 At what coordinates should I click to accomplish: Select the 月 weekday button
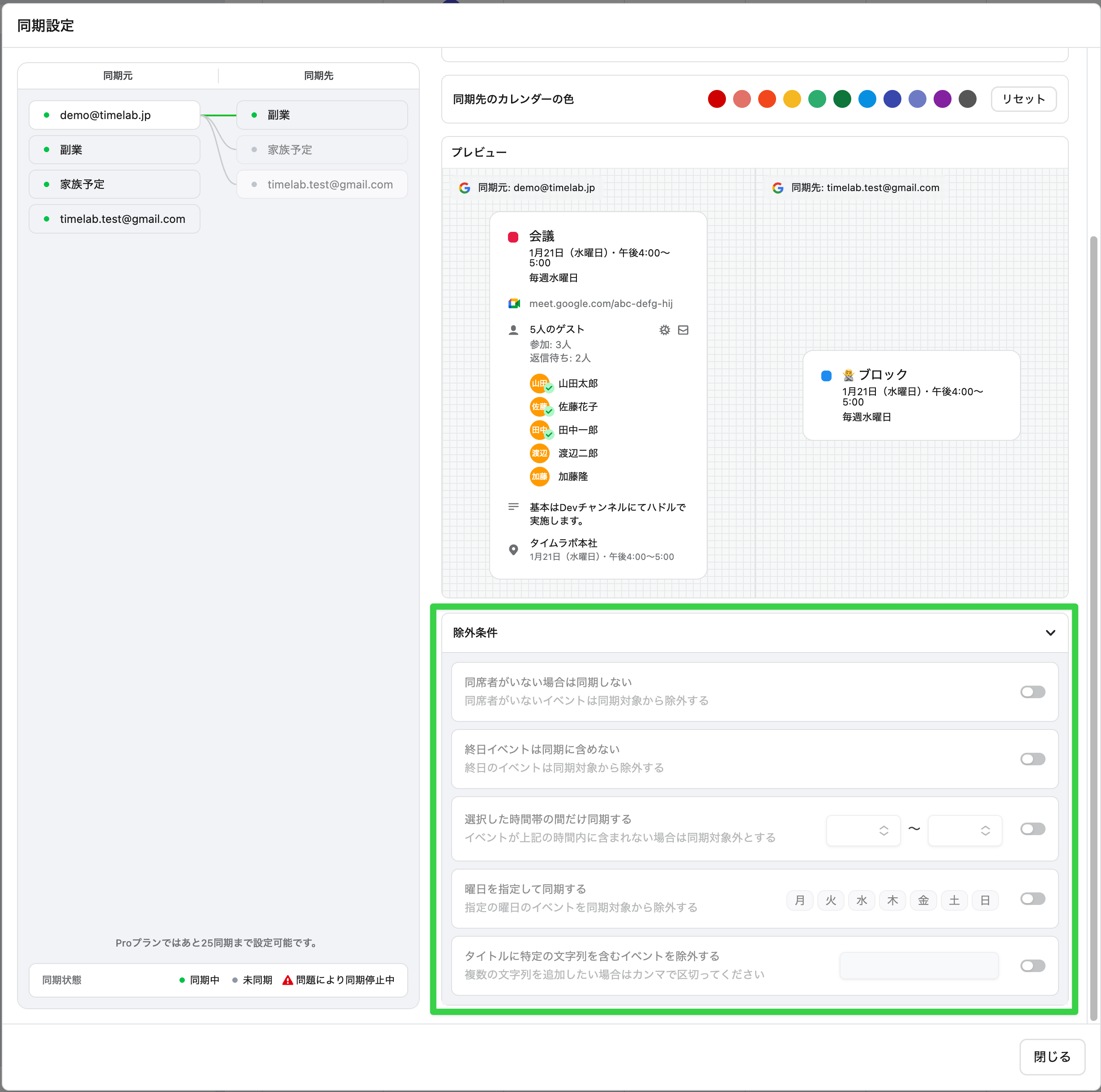click(800, 900)
